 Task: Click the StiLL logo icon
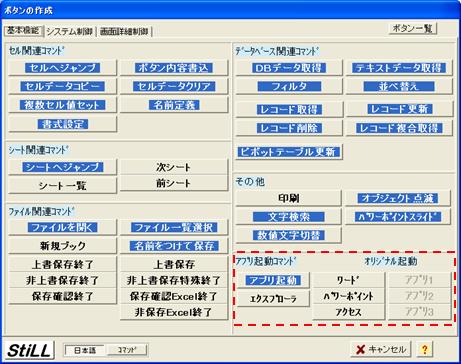pos(28,350)
